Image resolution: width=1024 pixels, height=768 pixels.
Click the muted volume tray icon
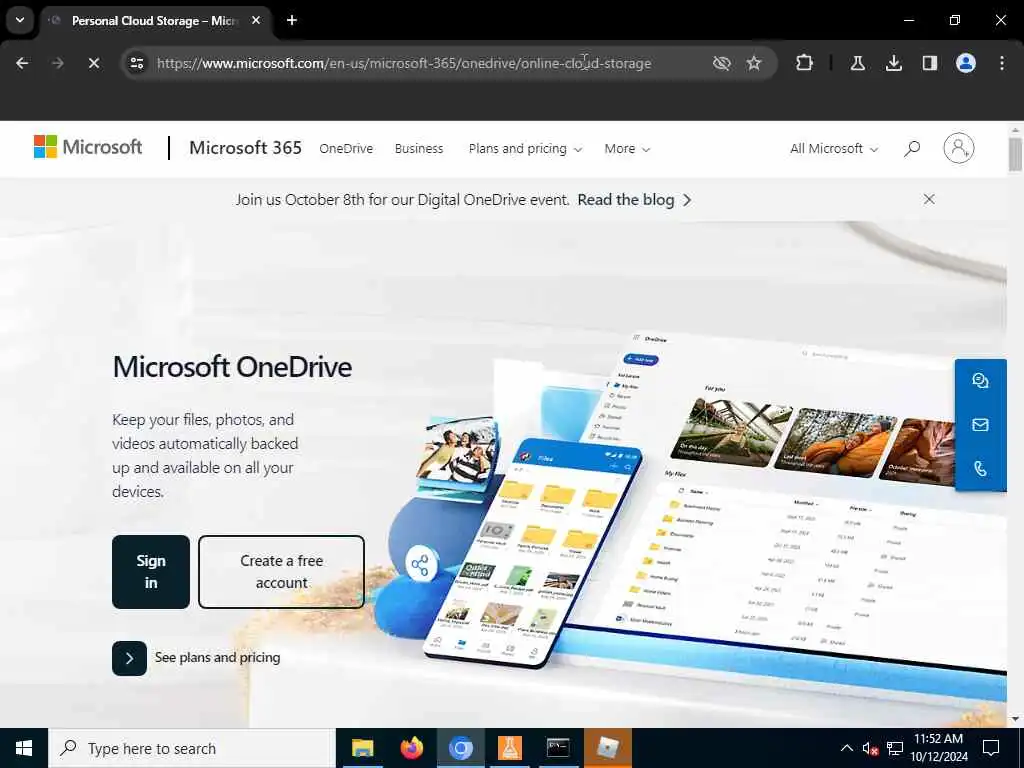tap(871, 748)
